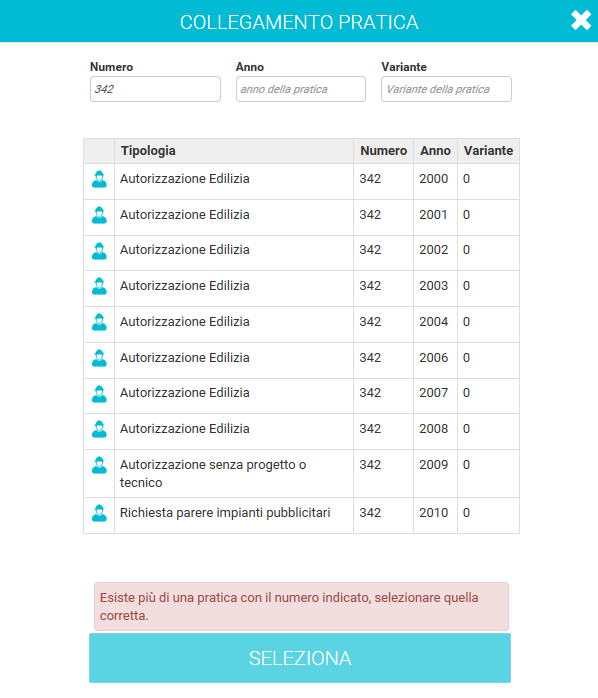This screenshot has height=698, width=598.
Task: Click the Tipologia column header
Action: click(148, 150)
